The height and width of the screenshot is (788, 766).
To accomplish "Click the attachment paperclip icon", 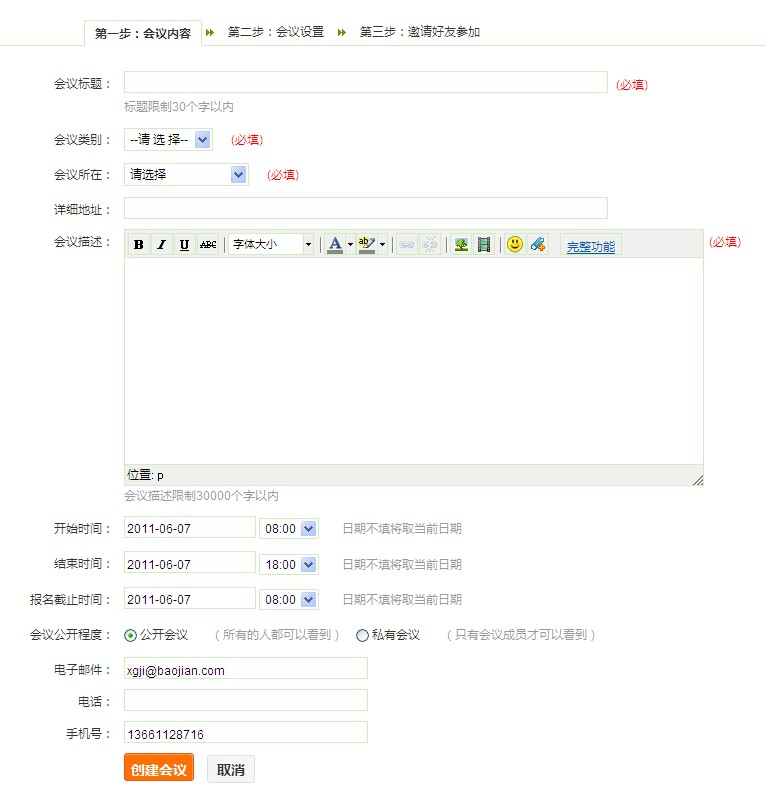I will click(x=537, y=245).
